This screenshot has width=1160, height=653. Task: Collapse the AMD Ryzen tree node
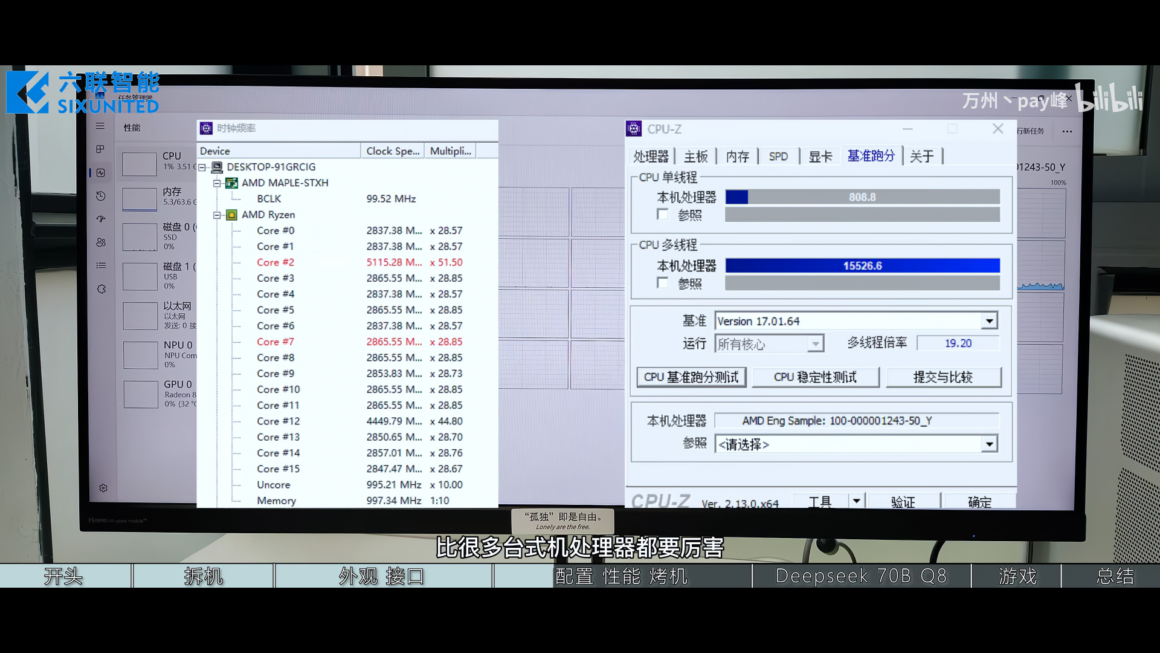[217, 214]
